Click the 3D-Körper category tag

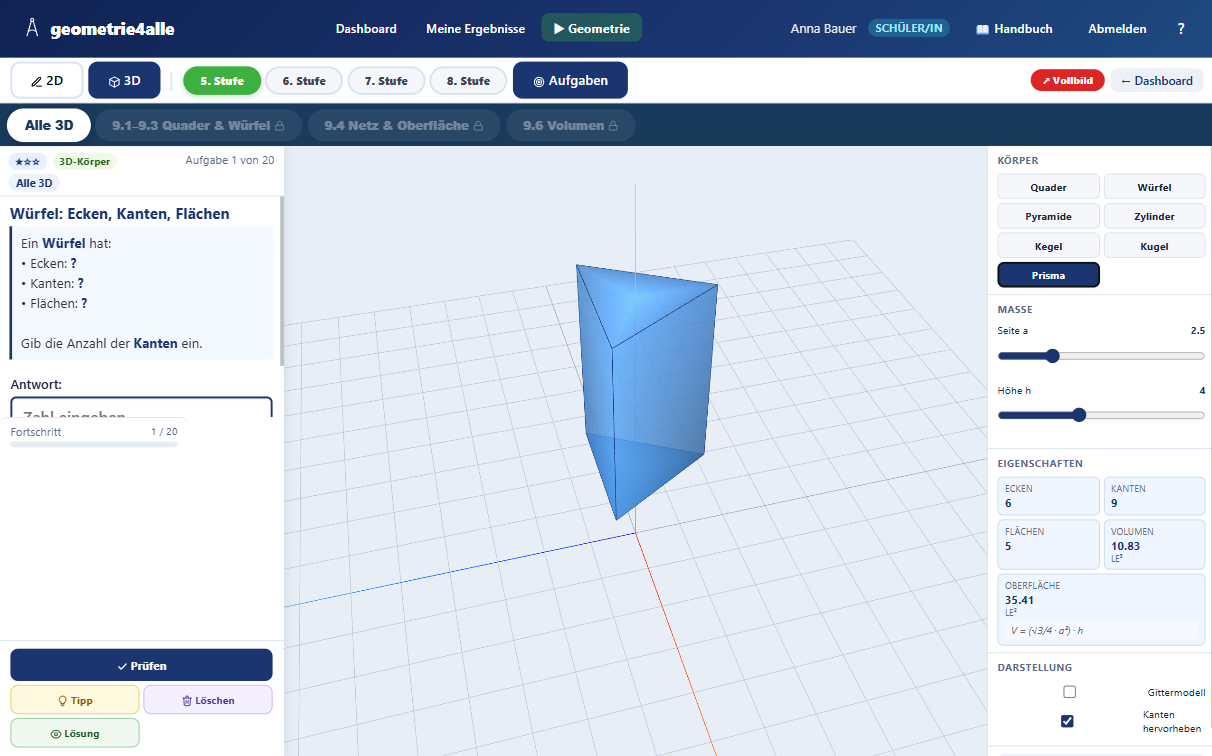(x=85, y=161)
